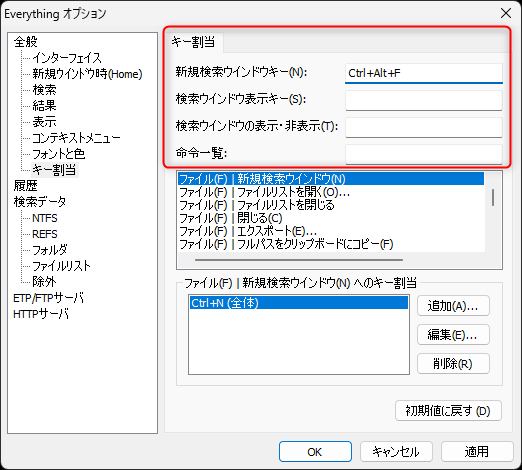522x470 pixels.
Task: Open the 表示 settings page
Action: (44, 122)
